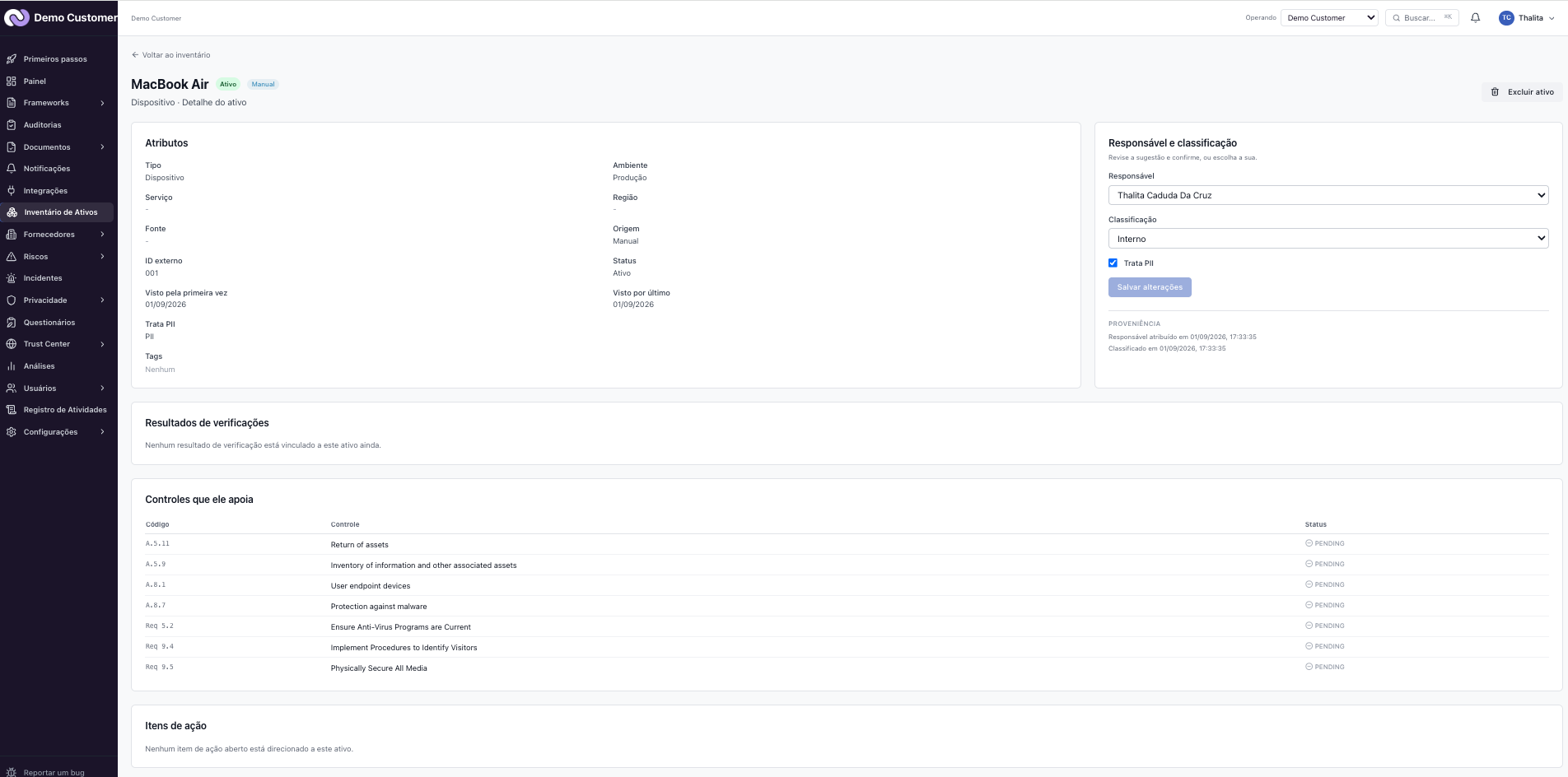Click the Incidentes siren icon
This screenshot has width=1568, height=777.
click(x=12, y=278)
